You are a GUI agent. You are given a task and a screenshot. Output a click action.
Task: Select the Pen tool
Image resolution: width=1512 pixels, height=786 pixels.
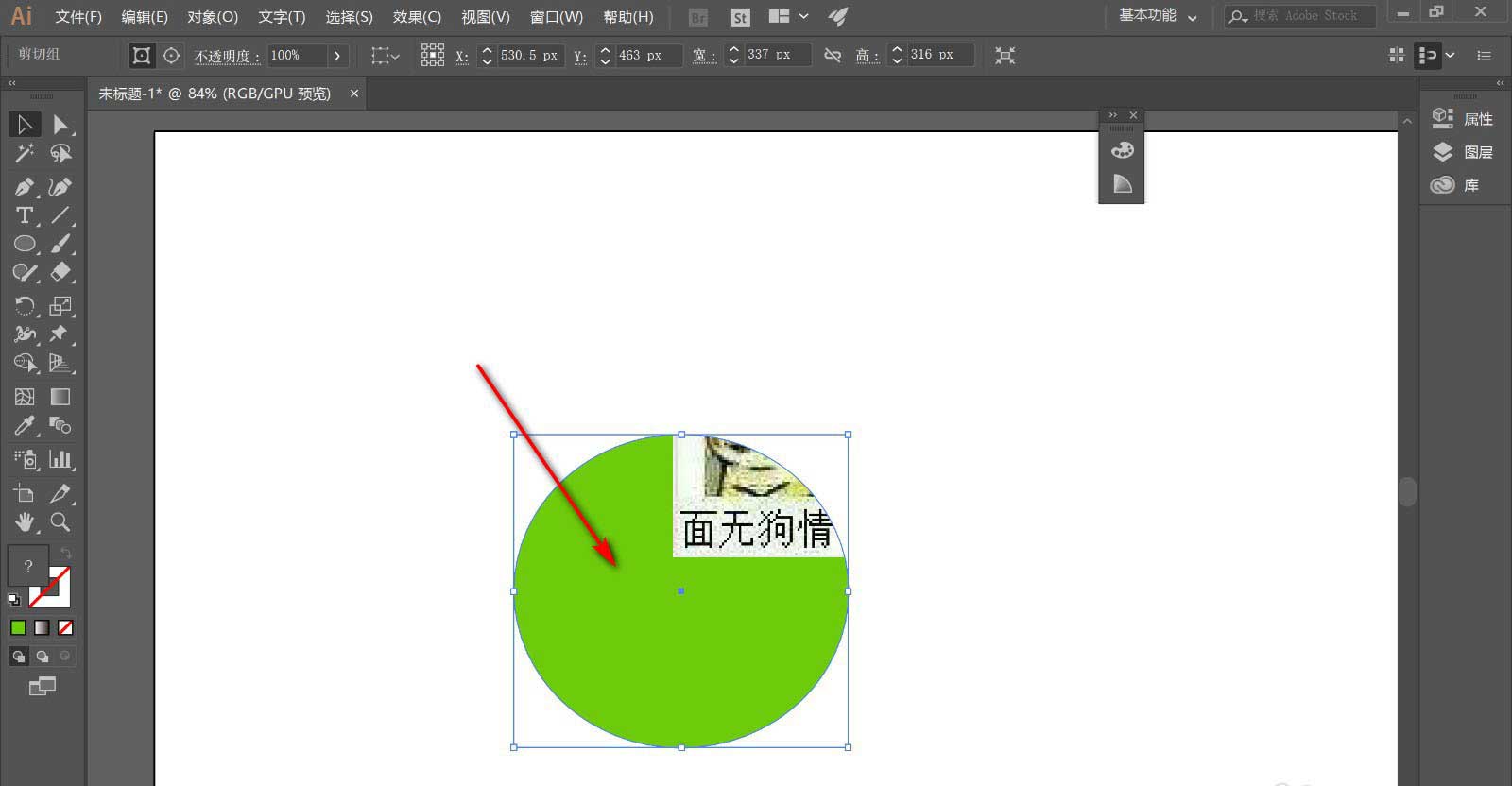coord(25,187)
